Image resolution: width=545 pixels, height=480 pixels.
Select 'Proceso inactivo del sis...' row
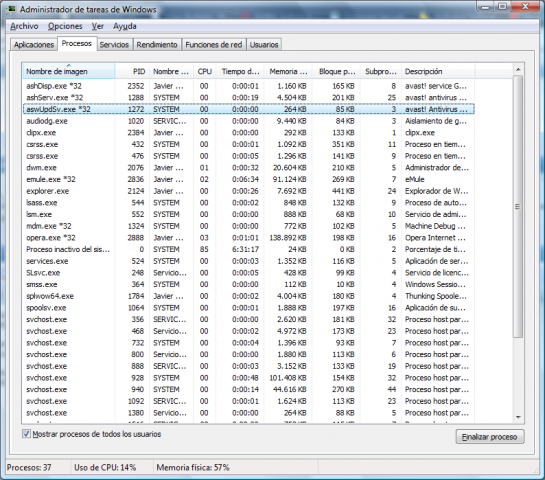[249, 250]
